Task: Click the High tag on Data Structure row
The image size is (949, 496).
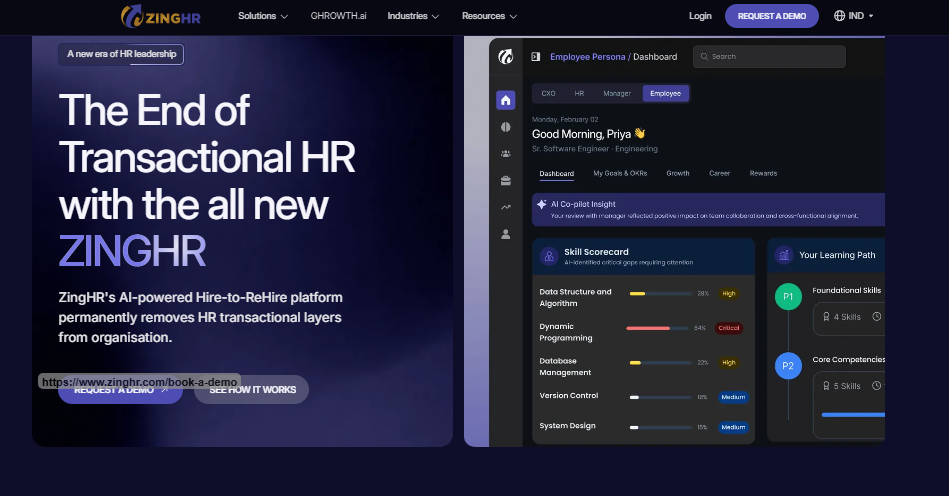Action: point(729,293)
